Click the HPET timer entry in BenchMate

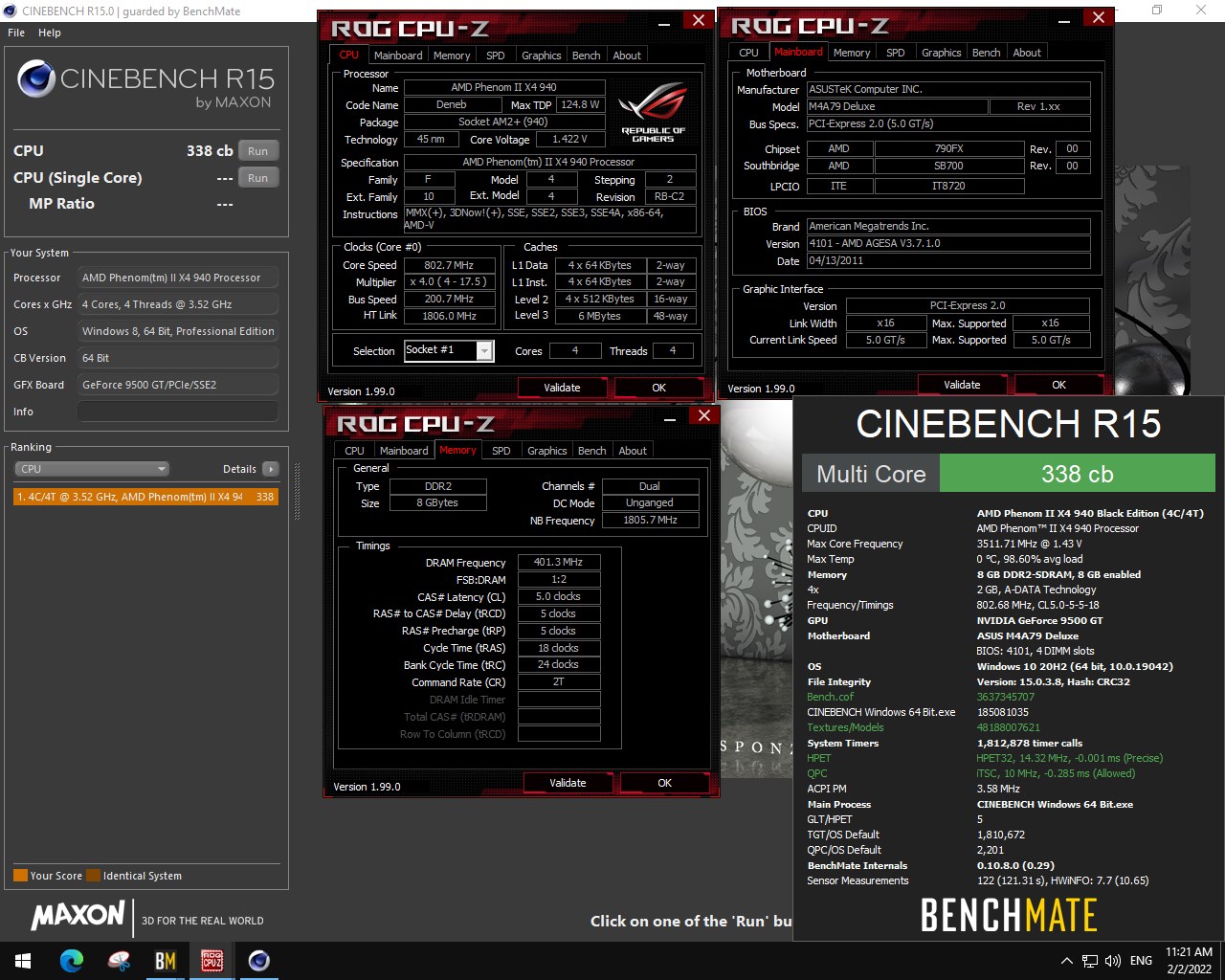point(819,758)
